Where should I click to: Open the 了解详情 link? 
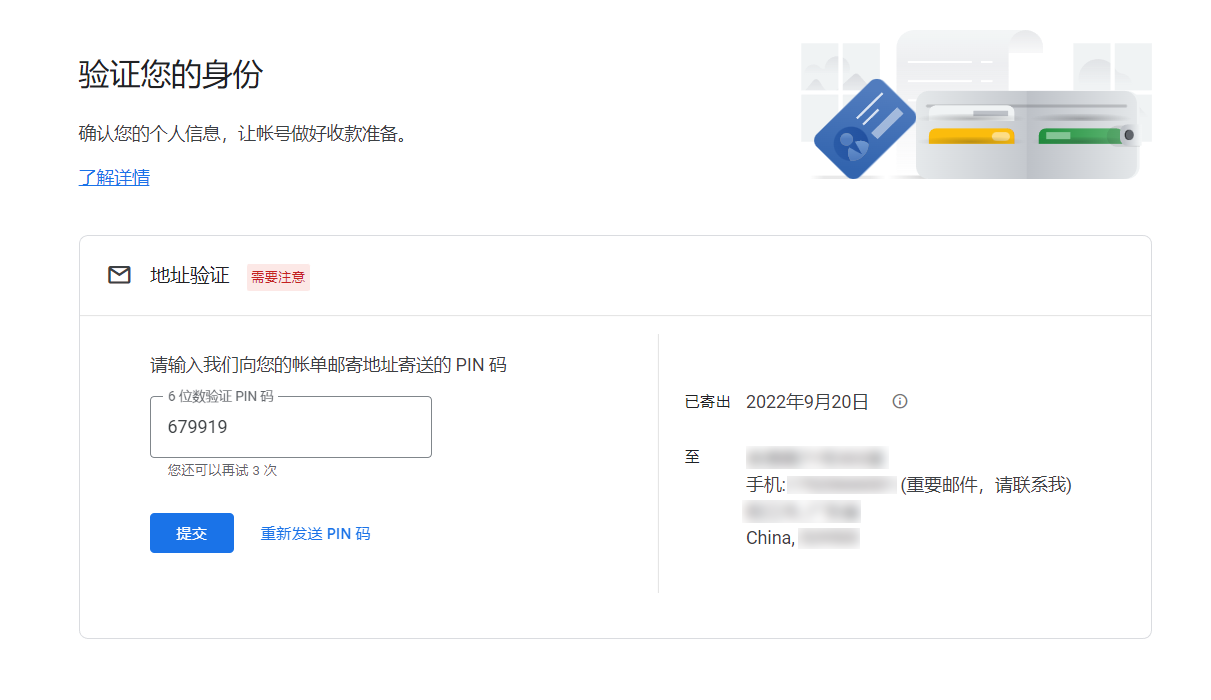click(114, 178)
